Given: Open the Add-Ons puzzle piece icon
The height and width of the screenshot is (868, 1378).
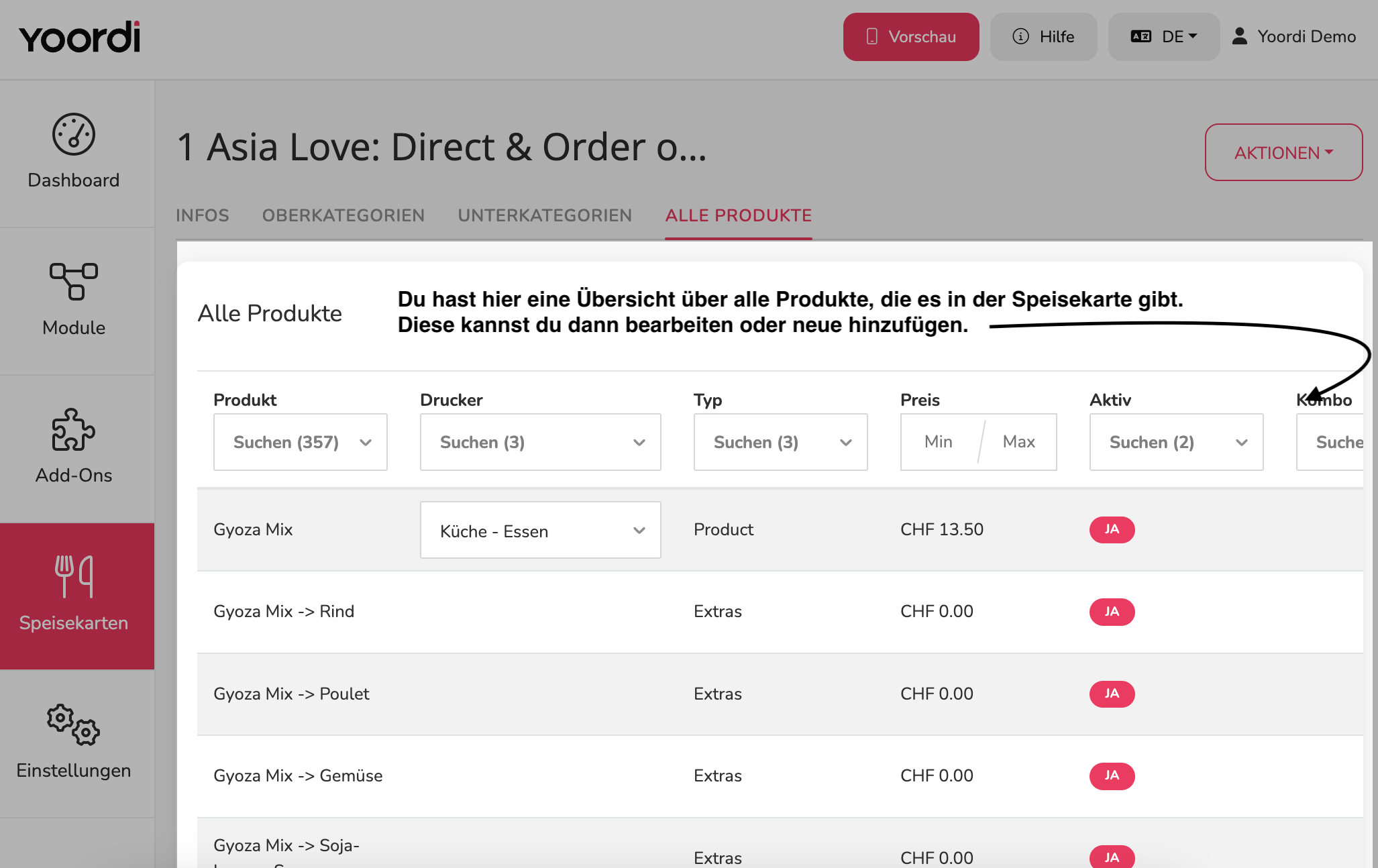Looking at the screenshot, I should [74, 429].
